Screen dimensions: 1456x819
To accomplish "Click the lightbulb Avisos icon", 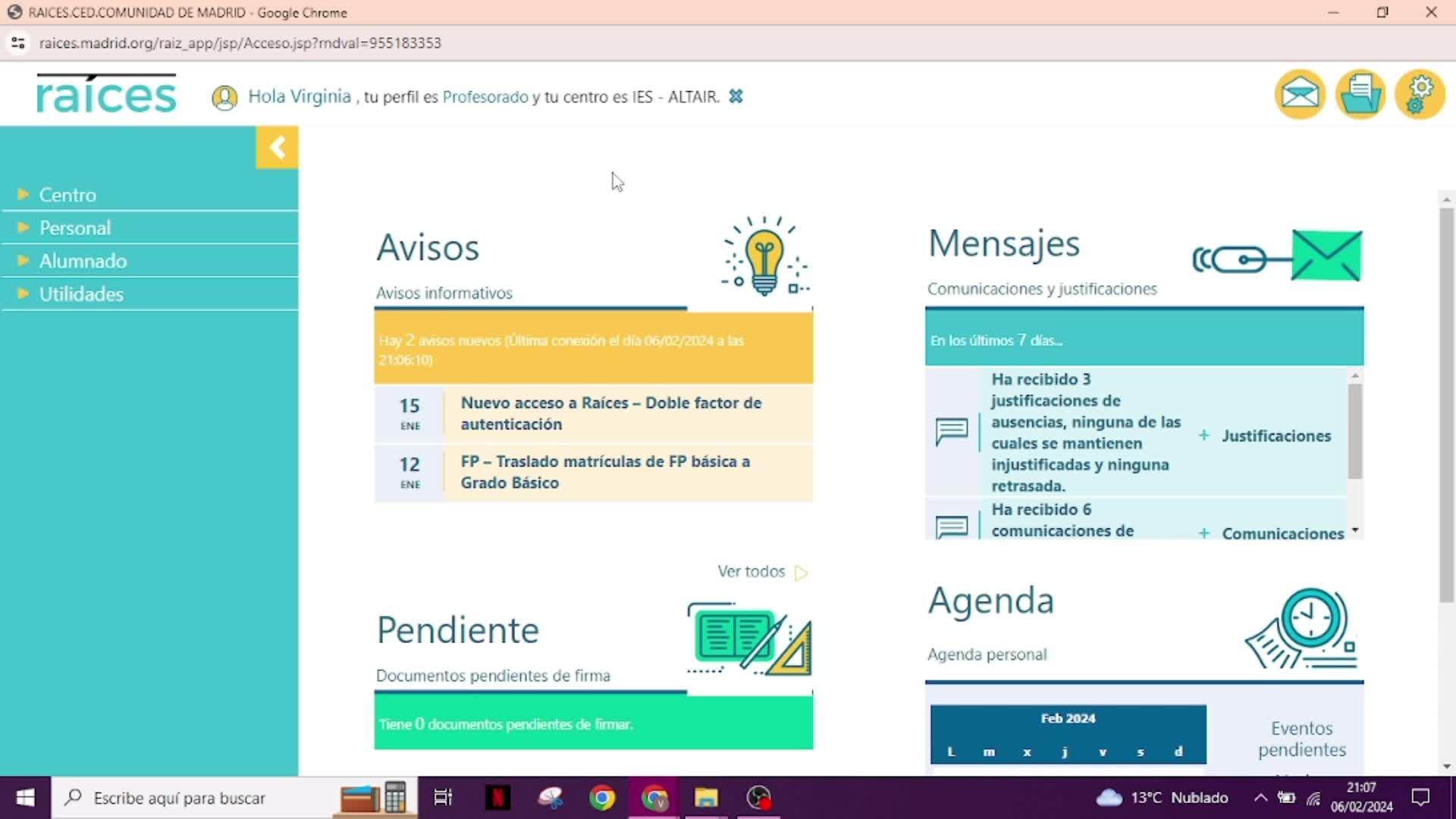I will (x=764, y=256).
